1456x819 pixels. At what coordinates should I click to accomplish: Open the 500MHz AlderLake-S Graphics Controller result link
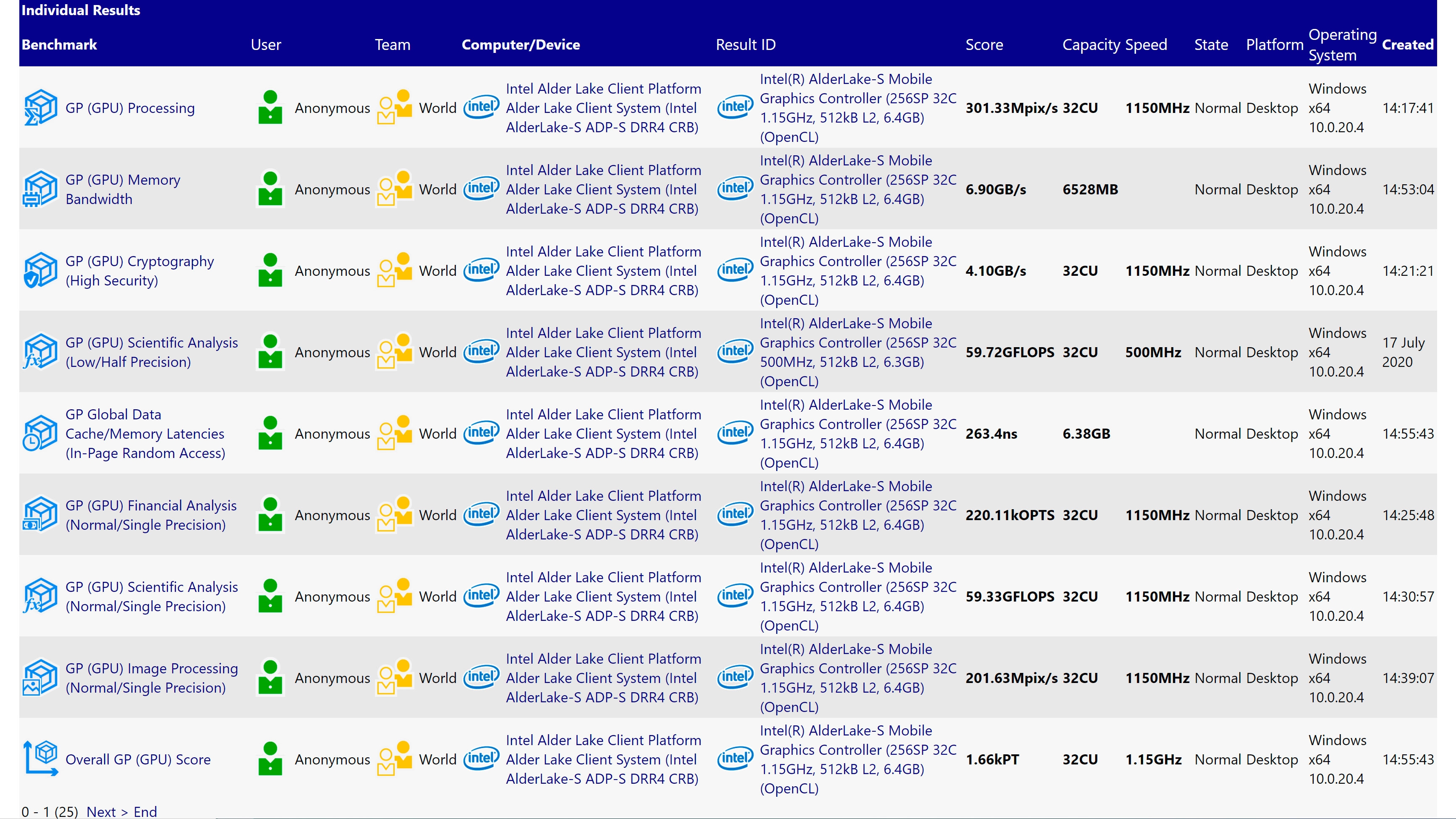857,352
